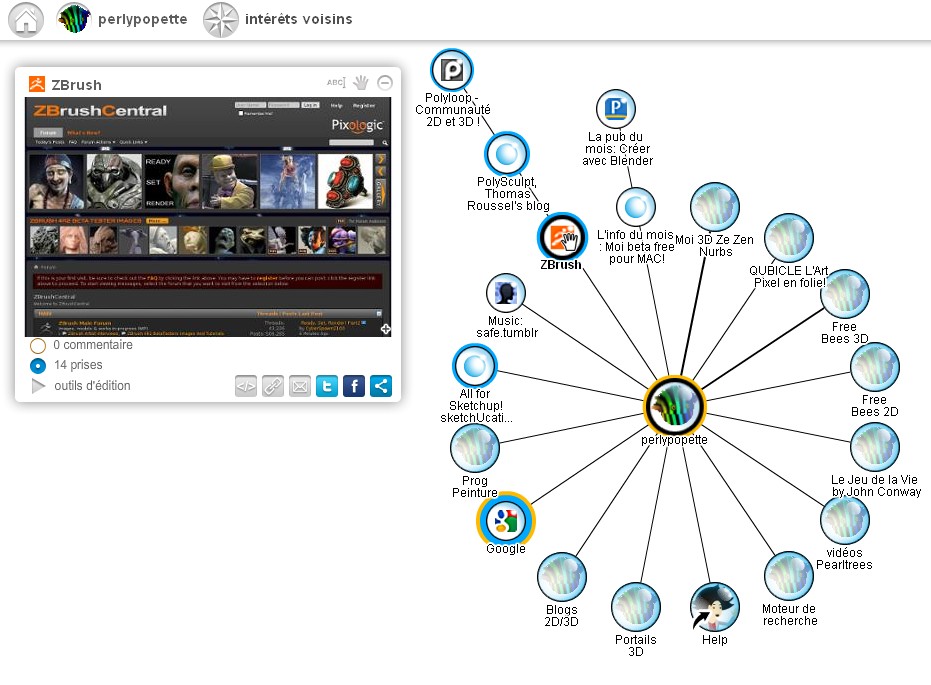Click the blue share icon
This screenshot has height=685, width=931.
(x=381, y=386)
